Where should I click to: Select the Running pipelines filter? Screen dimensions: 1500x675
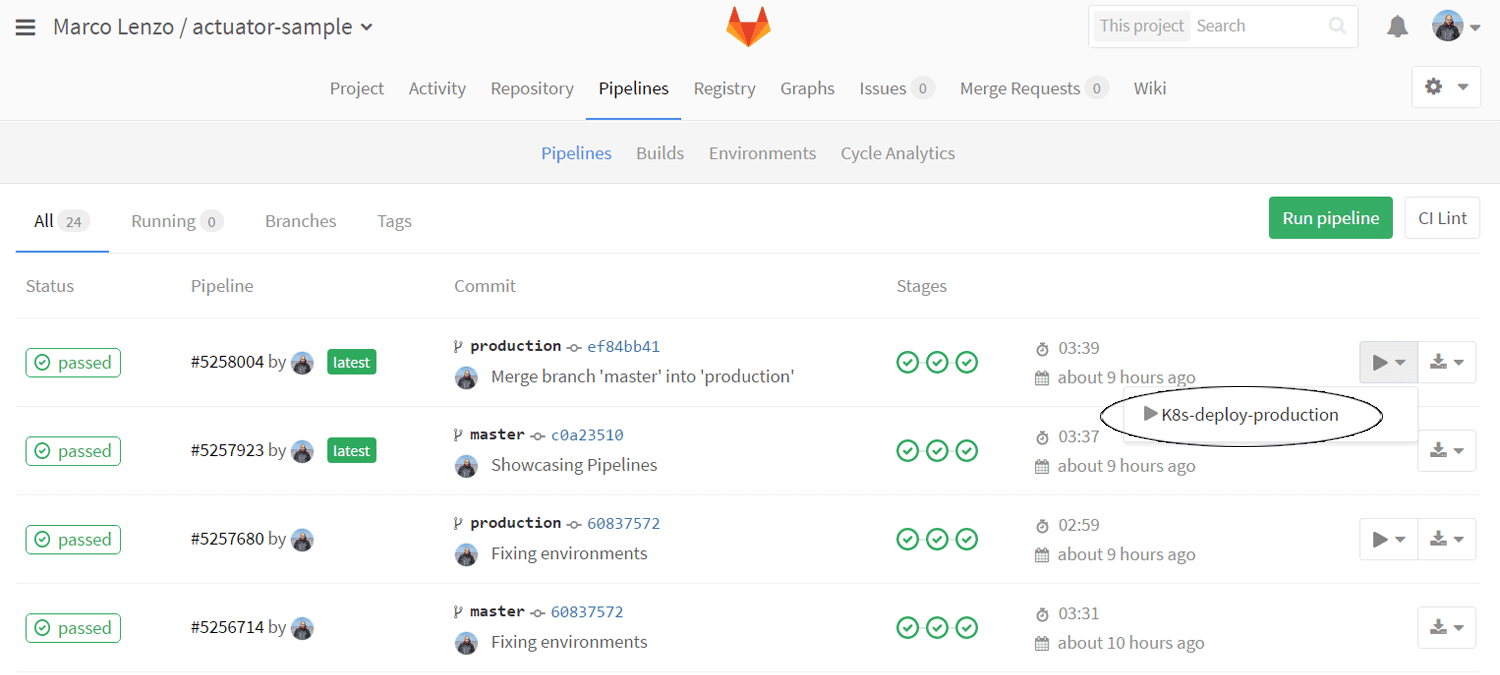point(165,221)
